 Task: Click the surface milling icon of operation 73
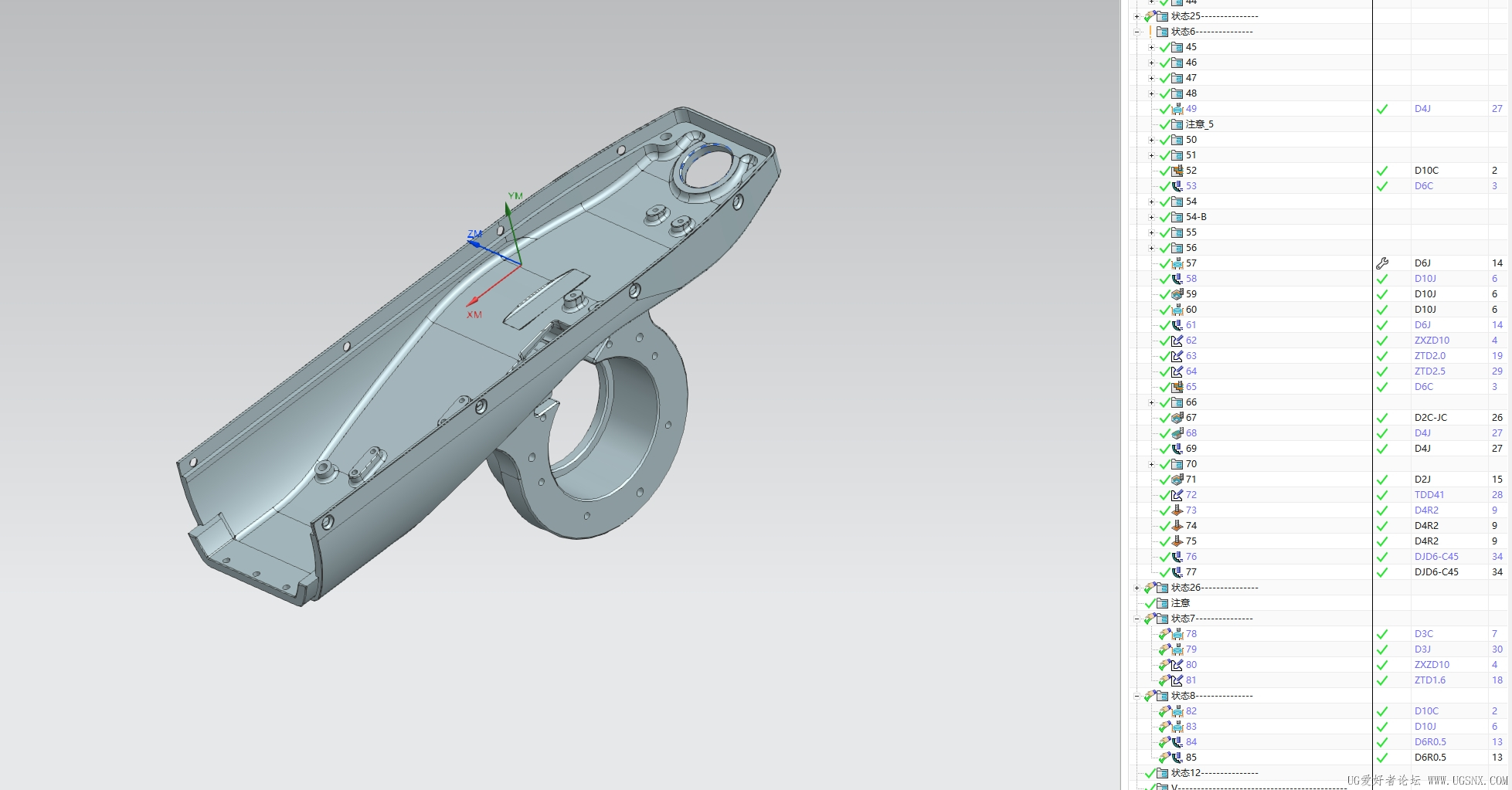point(1177,510)
